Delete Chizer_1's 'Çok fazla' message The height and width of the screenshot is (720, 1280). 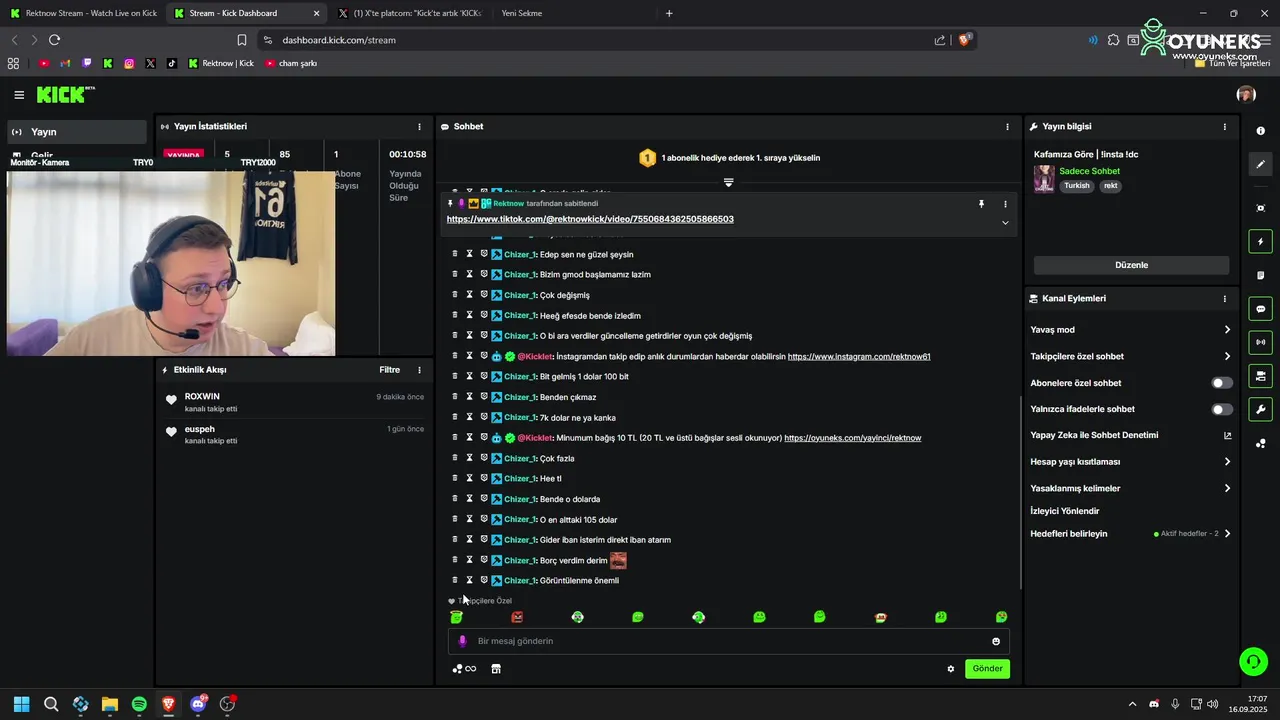(x=455, y=458)
